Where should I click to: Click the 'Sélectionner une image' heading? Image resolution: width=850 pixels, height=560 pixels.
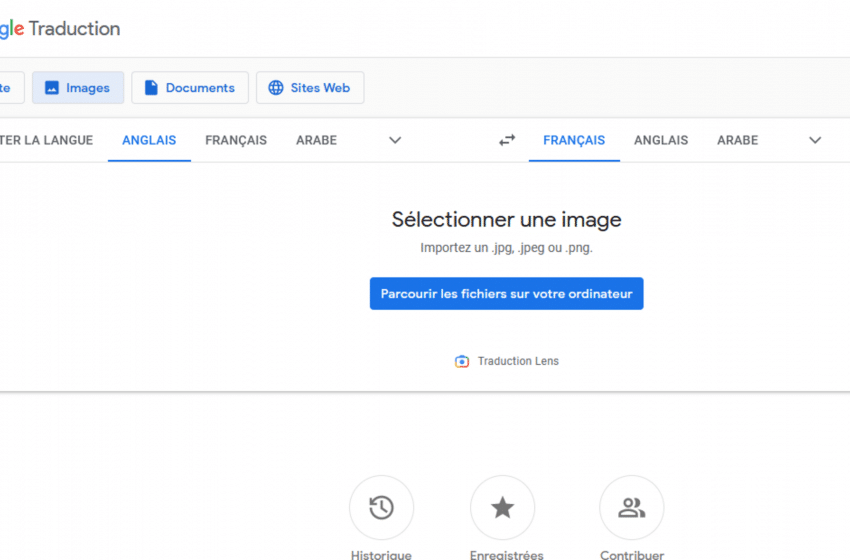pyautogui.click(x=506, y=220)
